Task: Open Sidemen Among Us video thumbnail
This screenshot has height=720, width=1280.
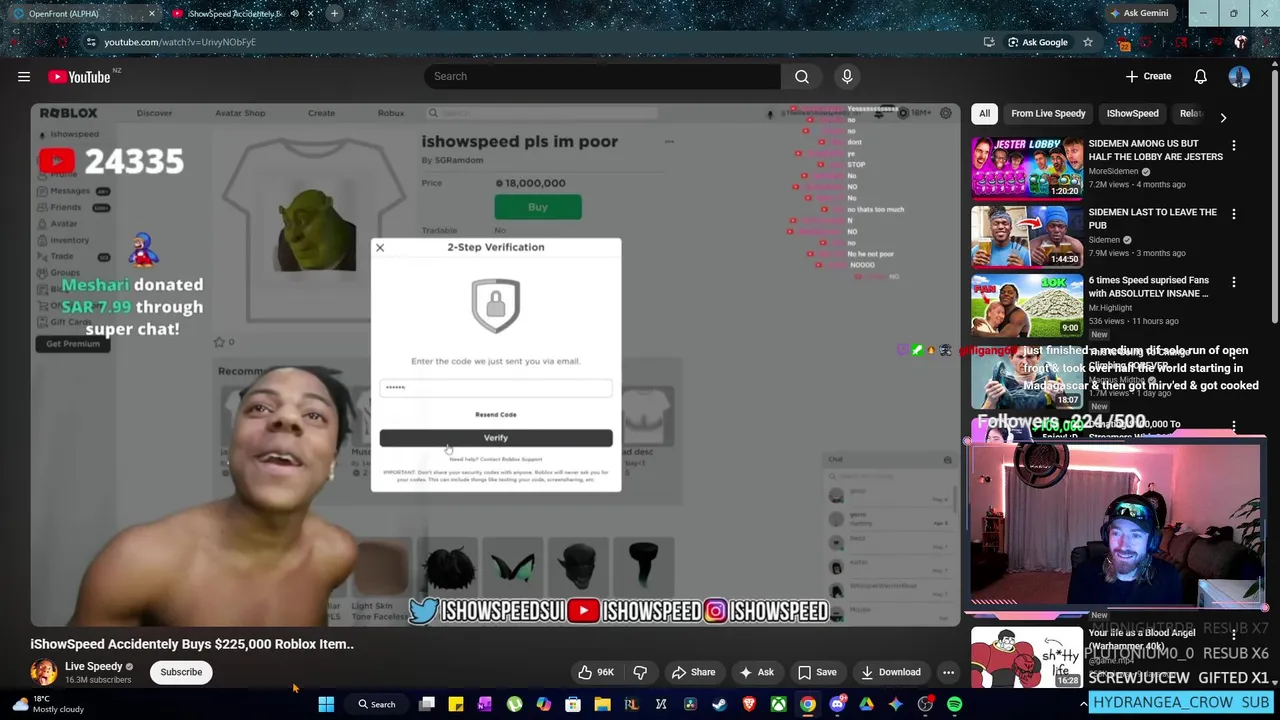Action: click(1027, 167)
